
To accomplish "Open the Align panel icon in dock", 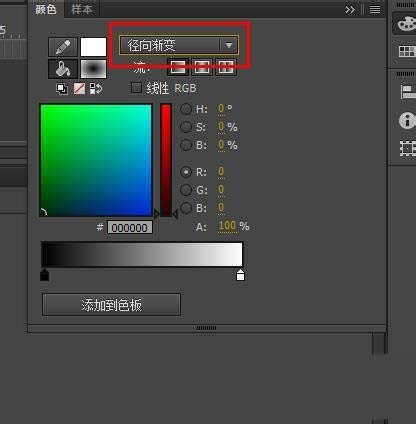I will tap(407, 92).
